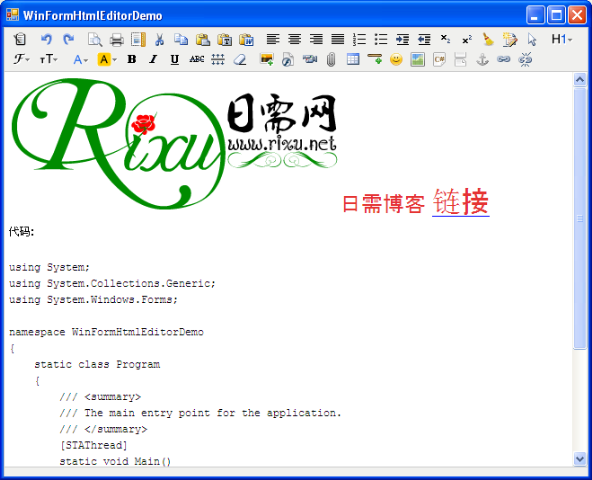
Task: Click the Cut scissors icon
Action: coord(159,39)
